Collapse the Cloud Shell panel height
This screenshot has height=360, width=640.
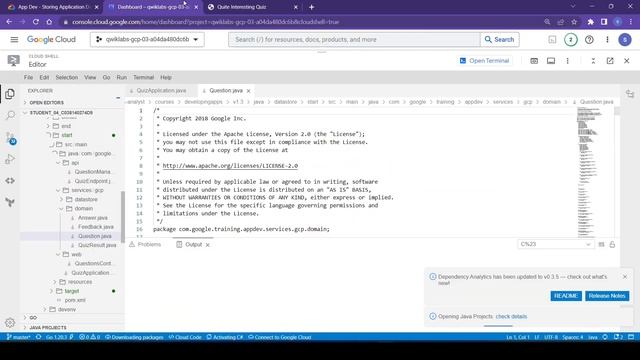coord(593,61)
